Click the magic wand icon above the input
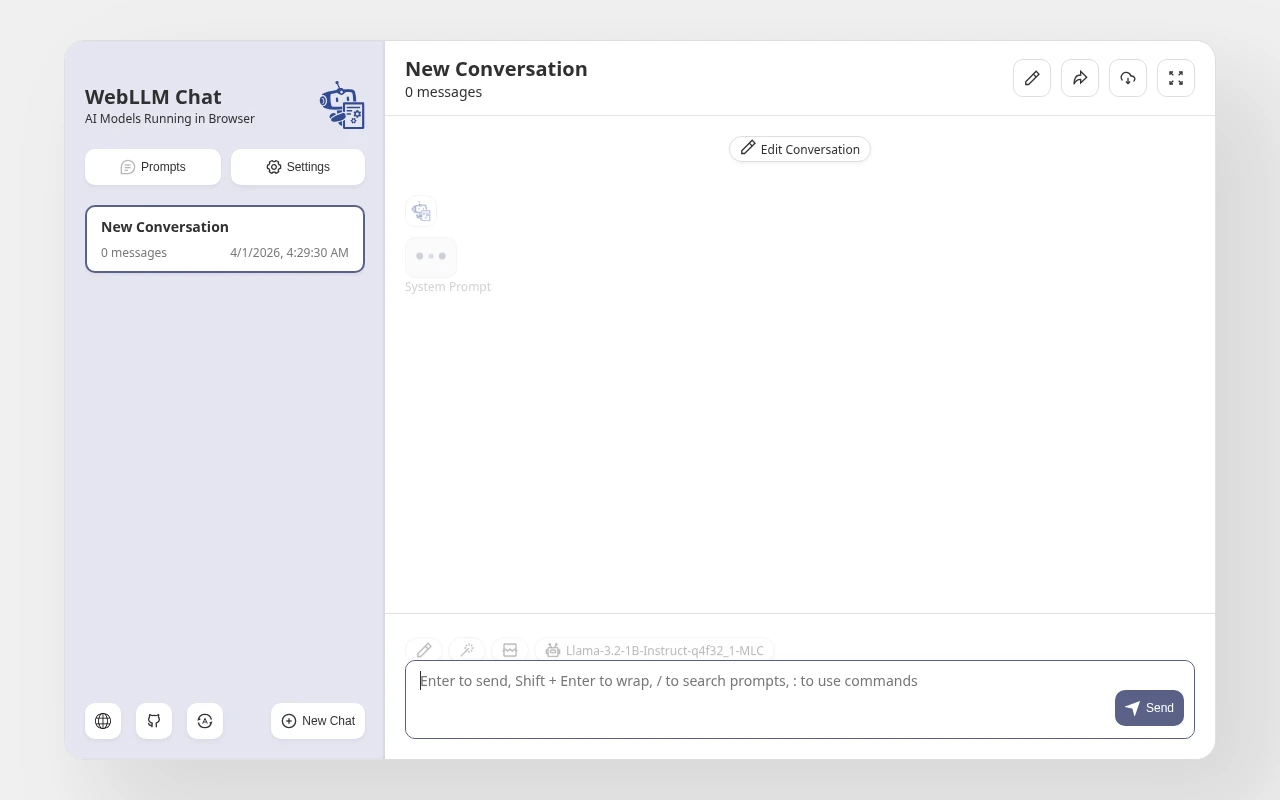This screenshot has width=1280, height=800. 467,650
